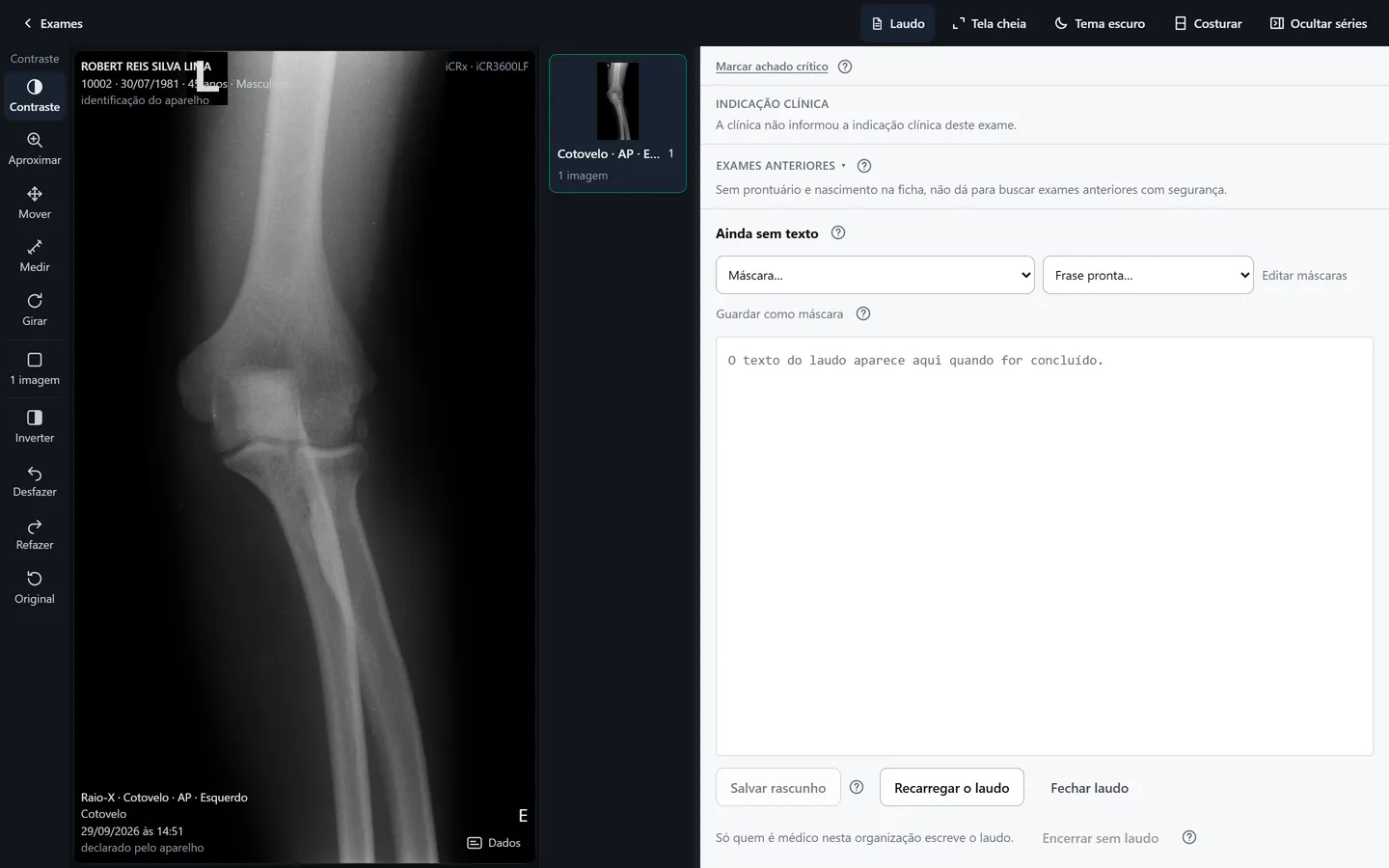Click Desfazer to undo
This screenshot has height=868, width=1389.
pyautogui.click(x=35, y=480)
